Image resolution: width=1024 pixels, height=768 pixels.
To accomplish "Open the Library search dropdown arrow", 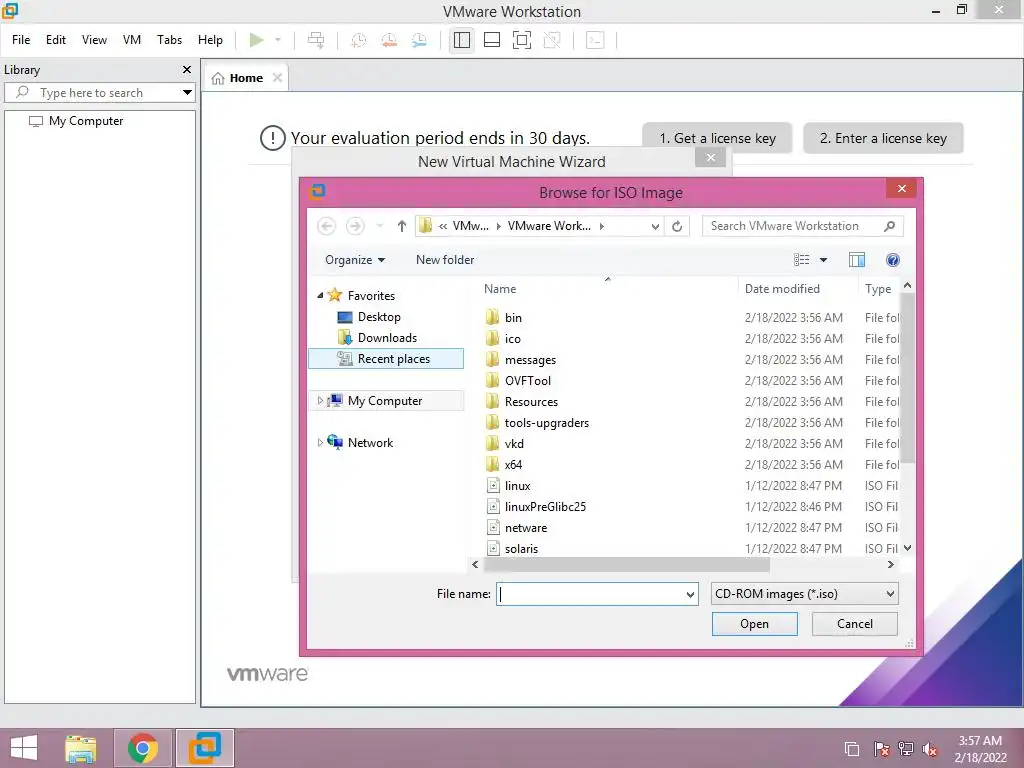I will click(187, 93).
